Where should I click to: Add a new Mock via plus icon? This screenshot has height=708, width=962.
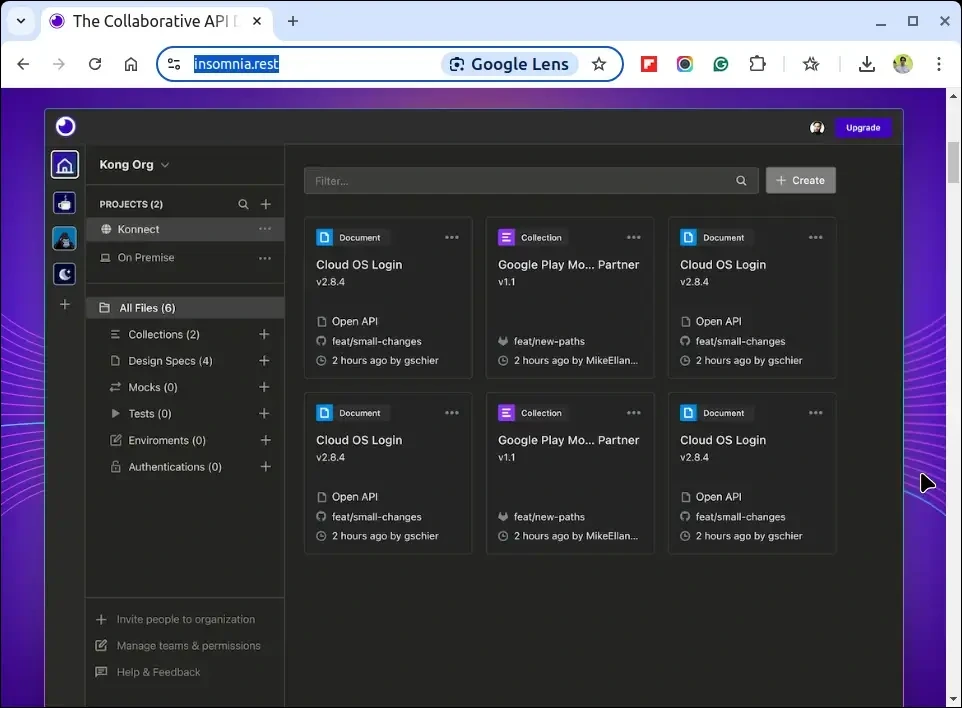click(264, 387)
